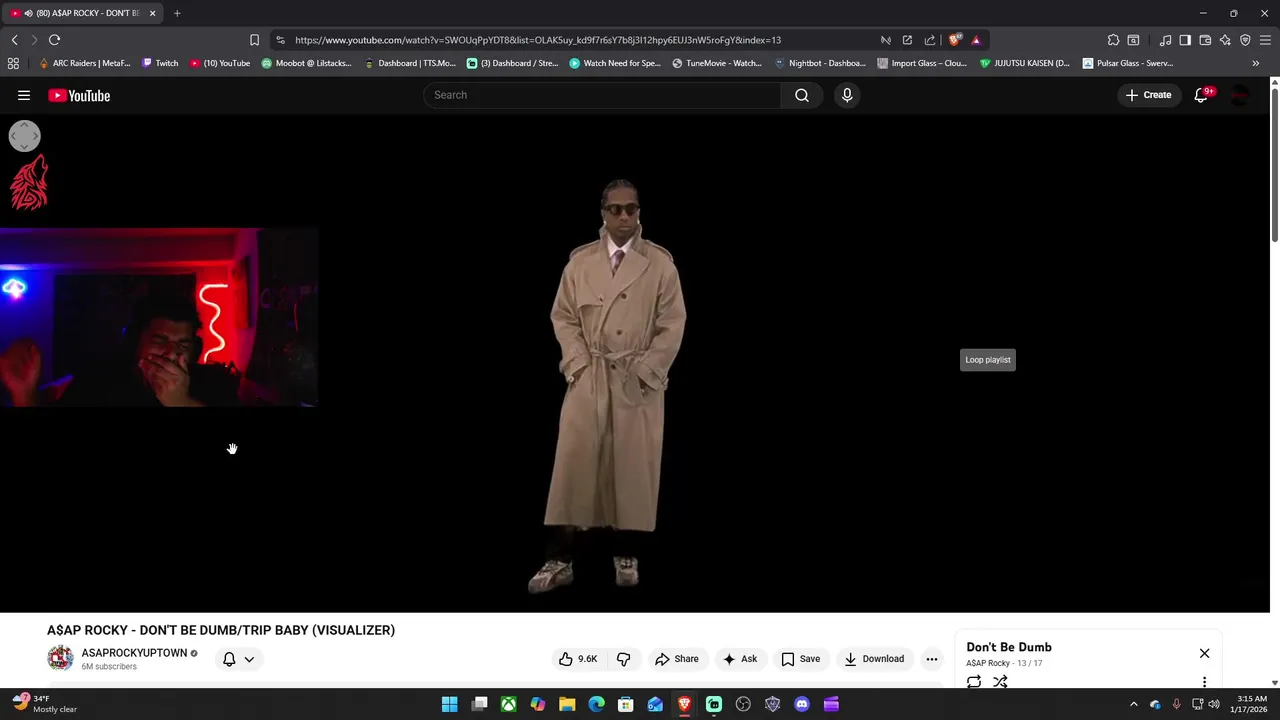The width and height of the screenshot is (1280, 720).
Task: Show hidden bookmarks with the double chevron
Action: tap(1255, 63)
